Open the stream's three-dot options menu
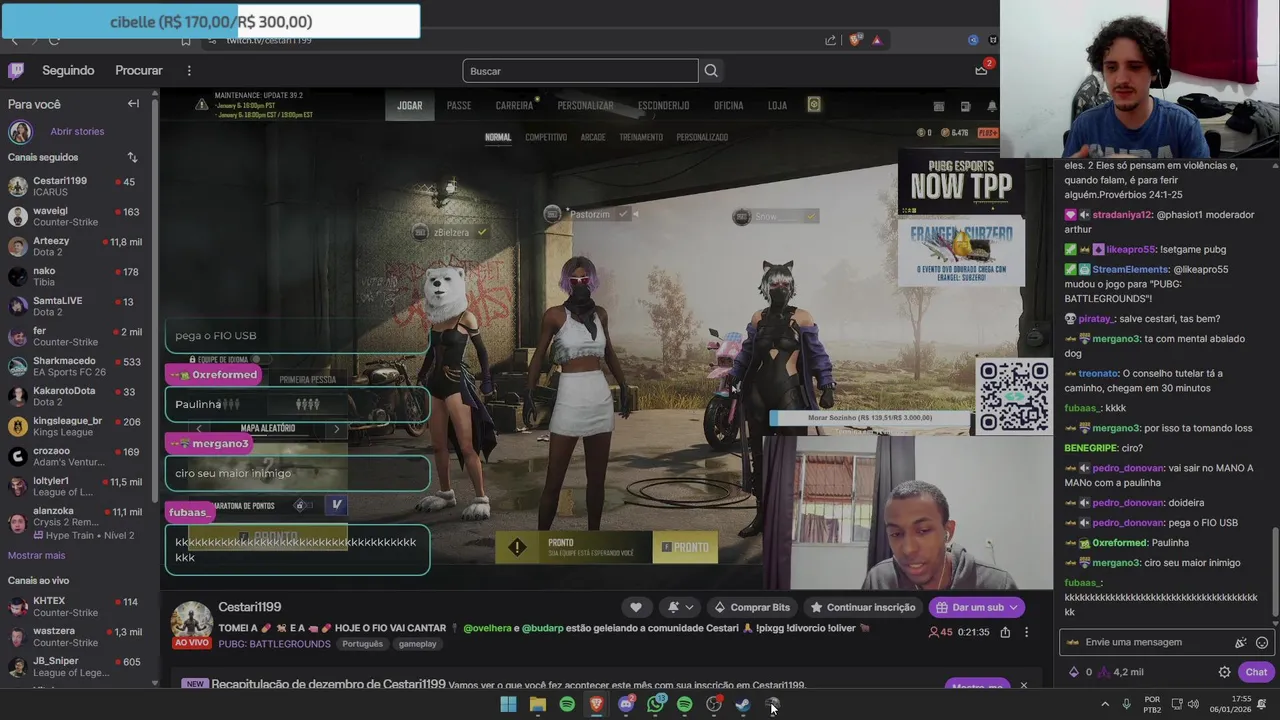 point(1026,632)
